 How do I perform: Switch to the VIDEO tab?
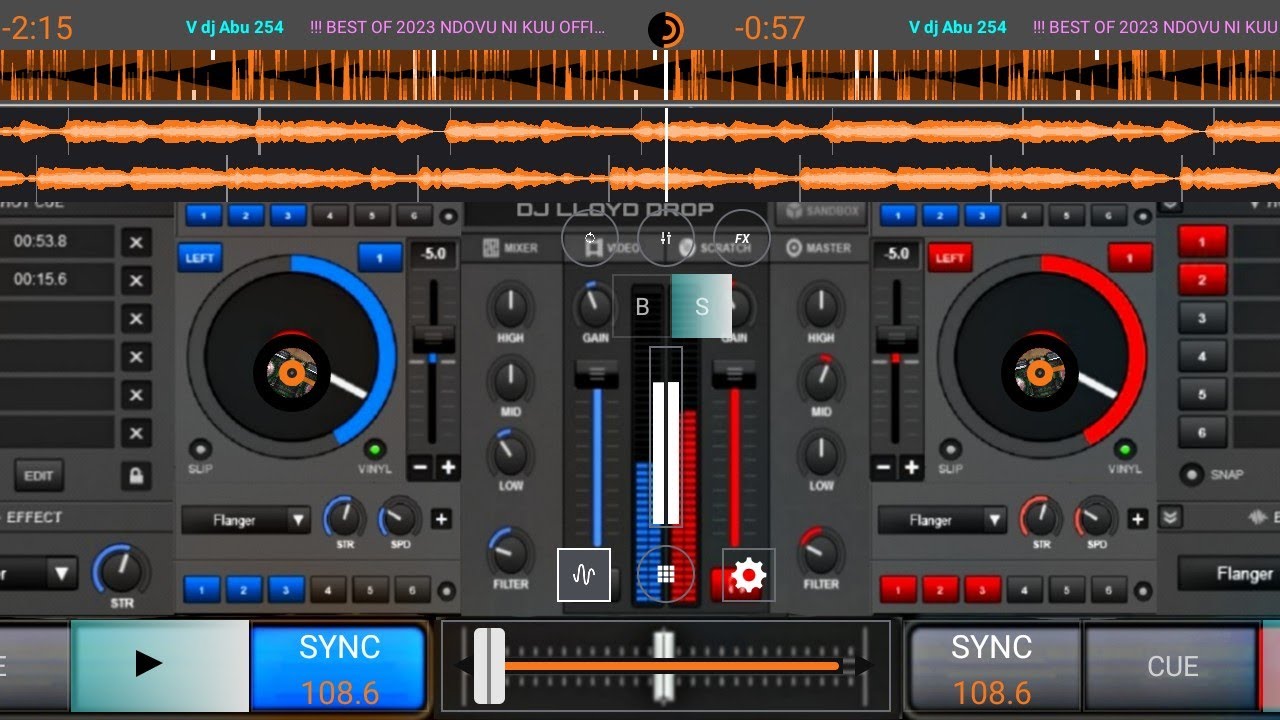click(x=612, y=248)
